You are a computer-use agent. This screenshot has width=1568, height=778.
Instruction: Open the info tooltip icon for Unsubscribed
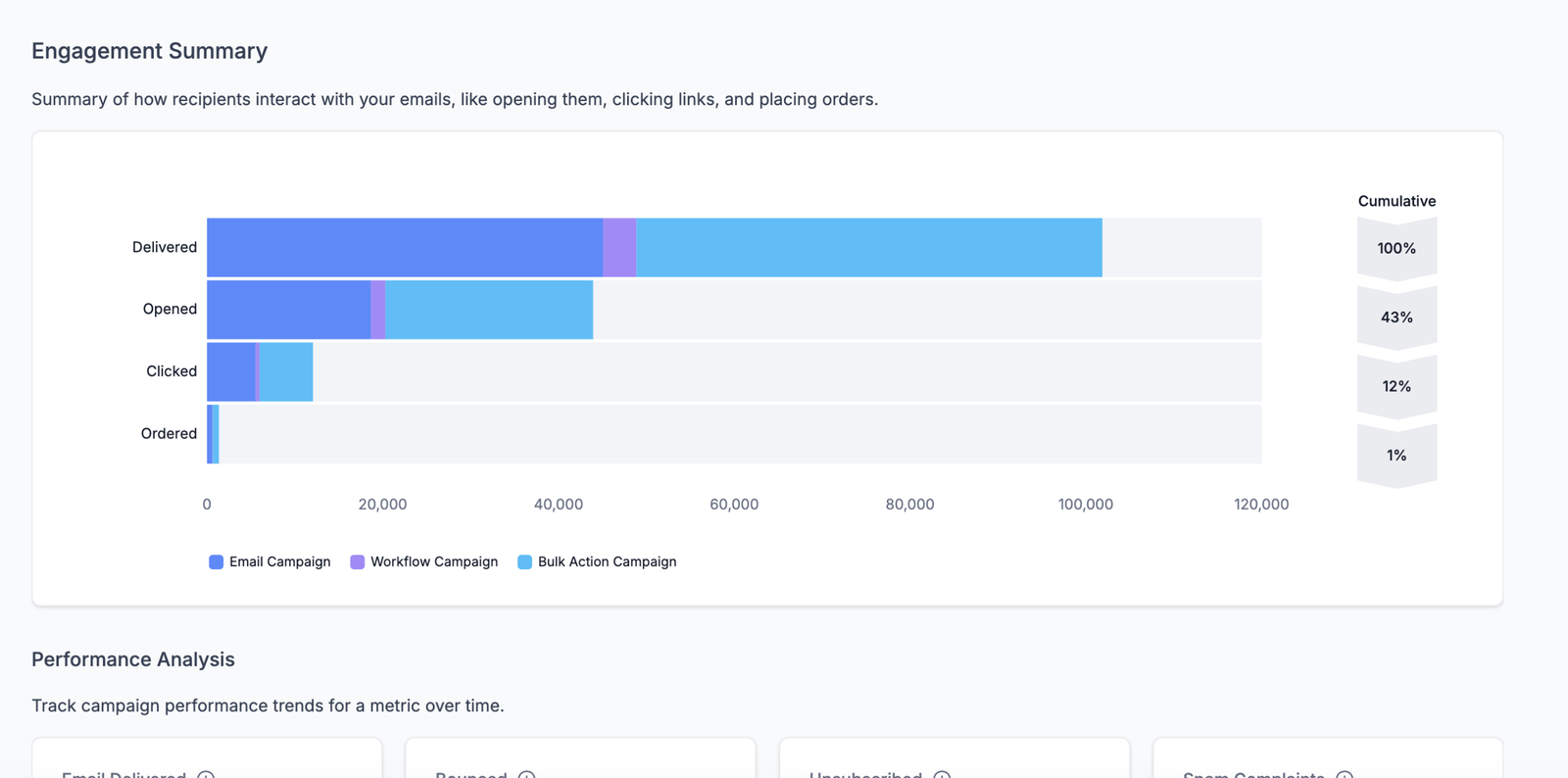coord(942,775)
